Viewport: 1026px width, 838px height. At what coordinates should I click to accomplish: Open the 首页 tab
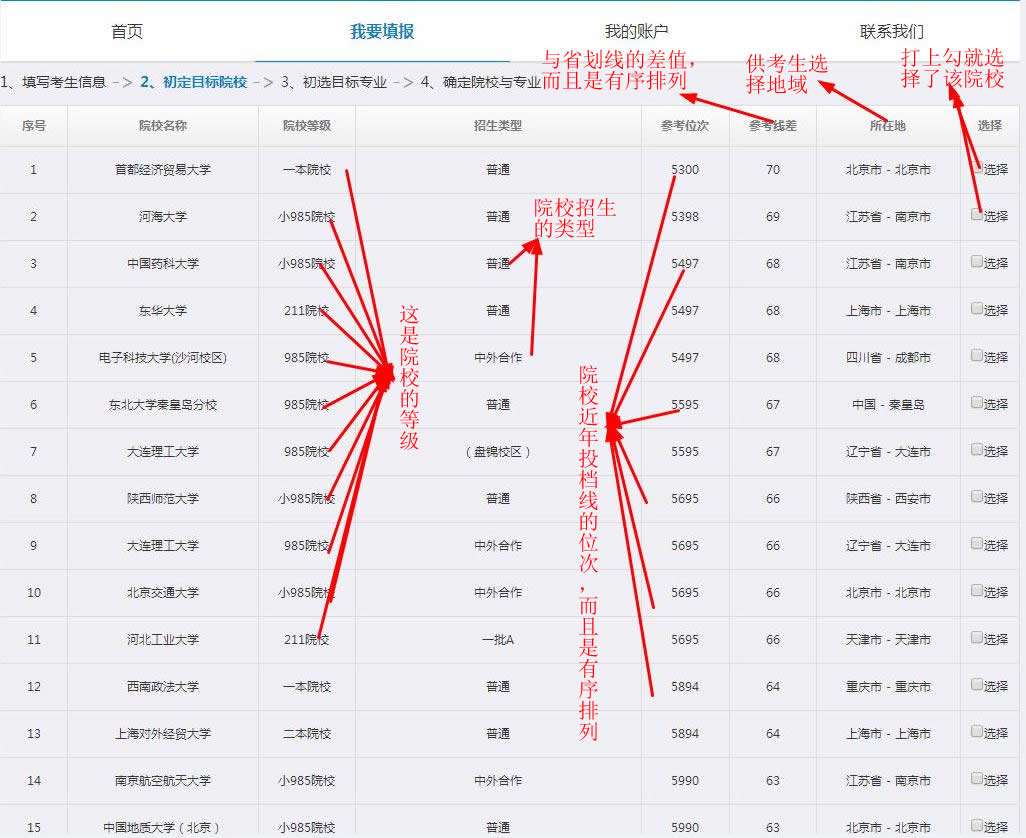pyautogui.click(x=127, y=31)
